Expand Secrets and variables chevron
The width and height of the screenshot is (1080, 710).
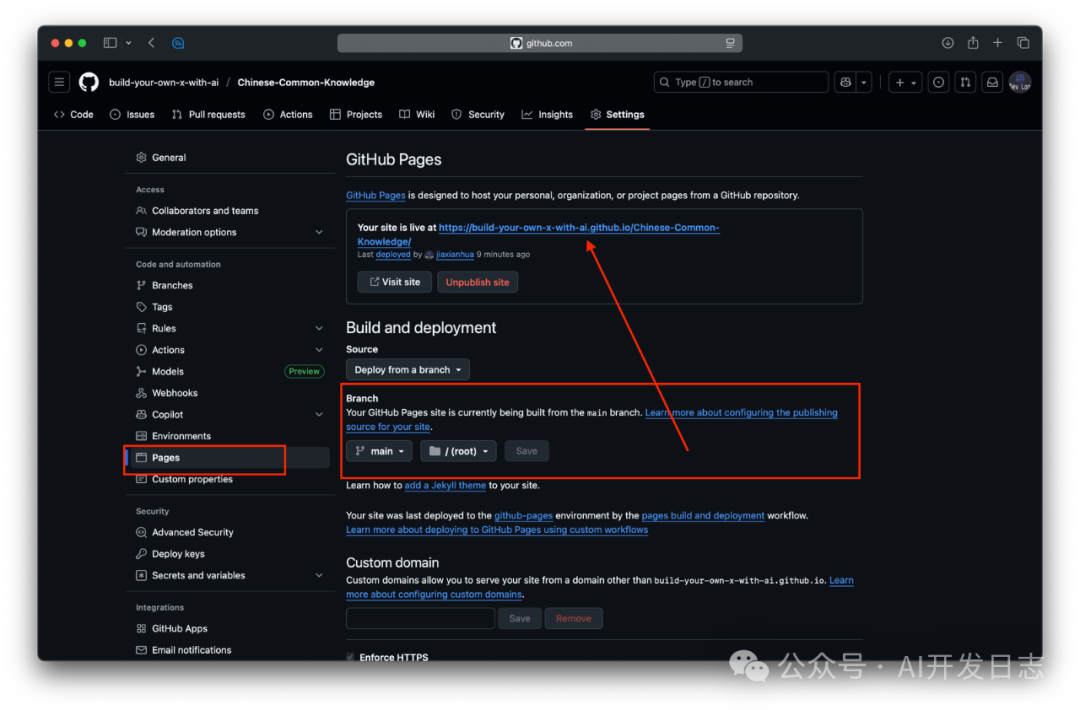[x=319, y=576]
